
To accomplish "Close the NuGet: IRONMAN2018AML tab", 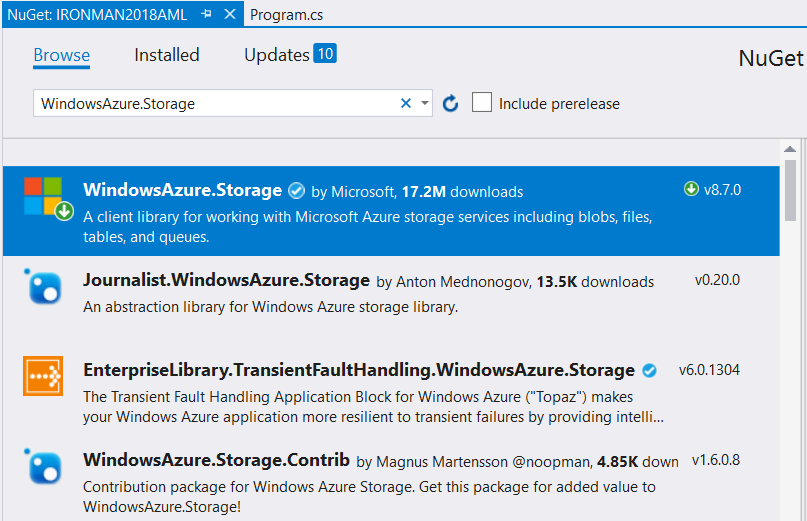I will (229, 15).
